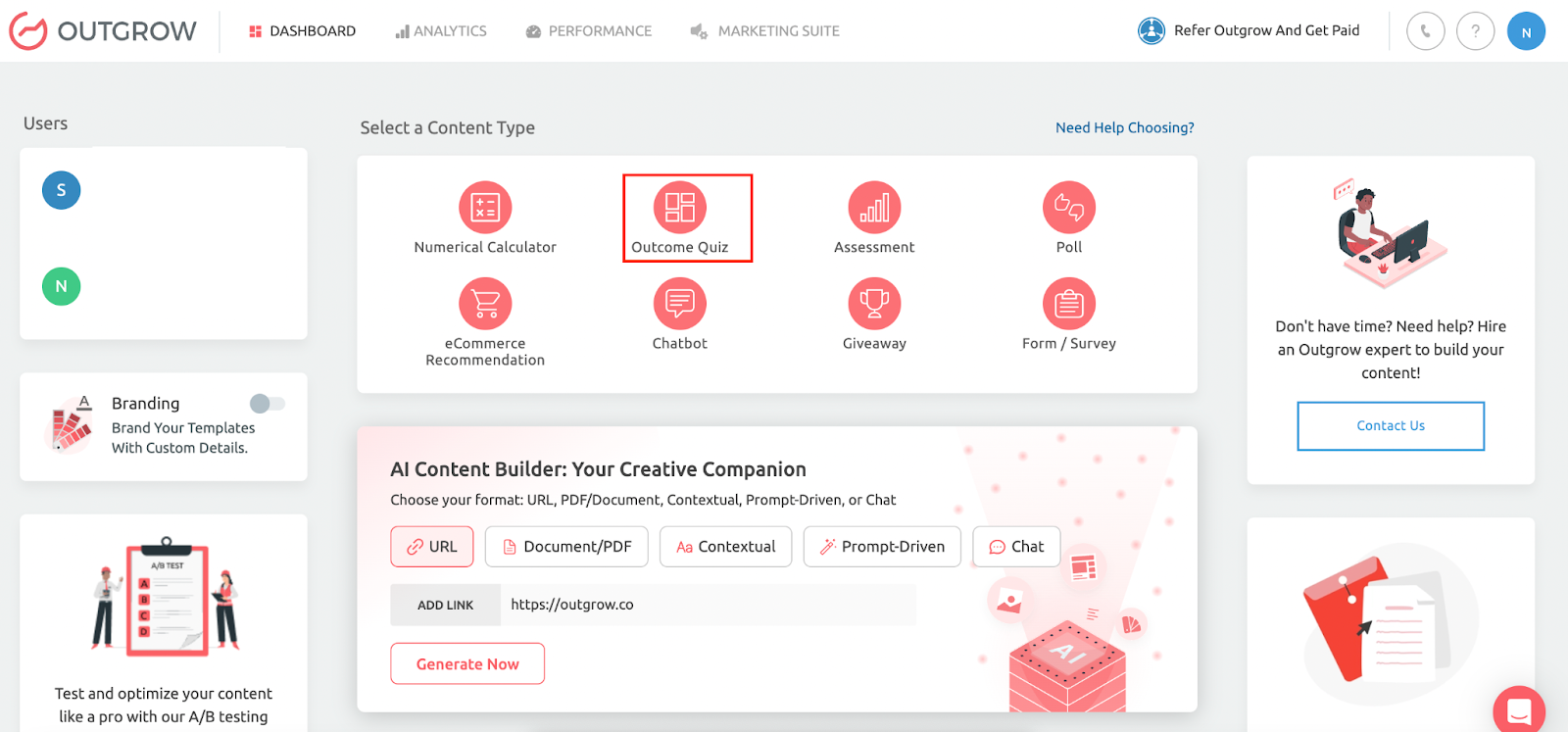The height and width of the screenshot is (732, 1568).
Task: Choose Poll content type
Action: (x=1069, y=219)
